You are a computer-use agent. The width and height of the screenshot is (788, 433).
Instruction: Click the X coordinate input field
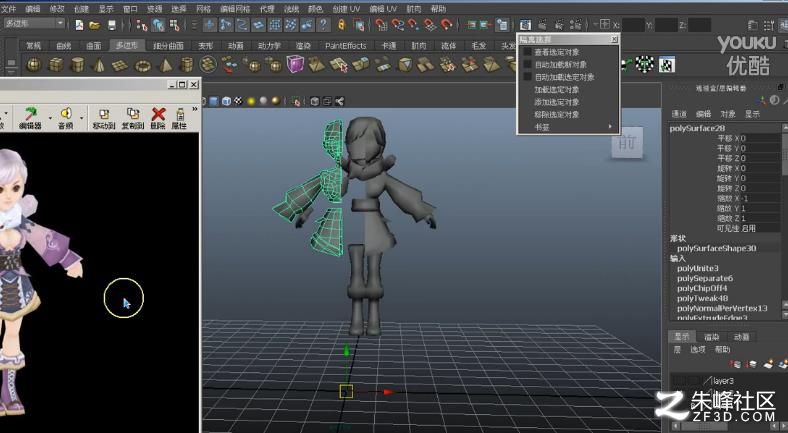pyautogui.click(x=633, y=25)
